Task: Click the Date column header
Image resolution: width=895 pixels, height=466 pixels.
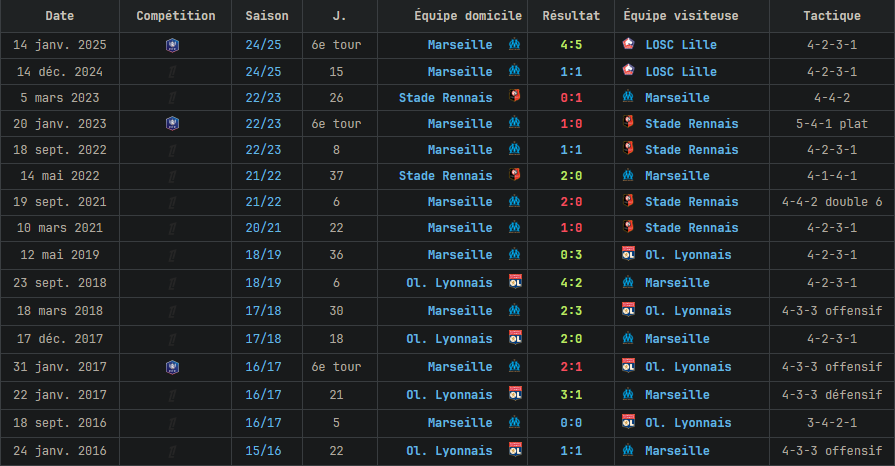Action: click(59, 16)
